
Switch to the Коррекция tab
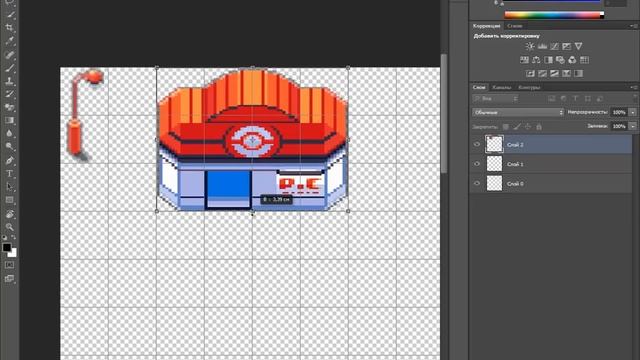coord(487,26)
